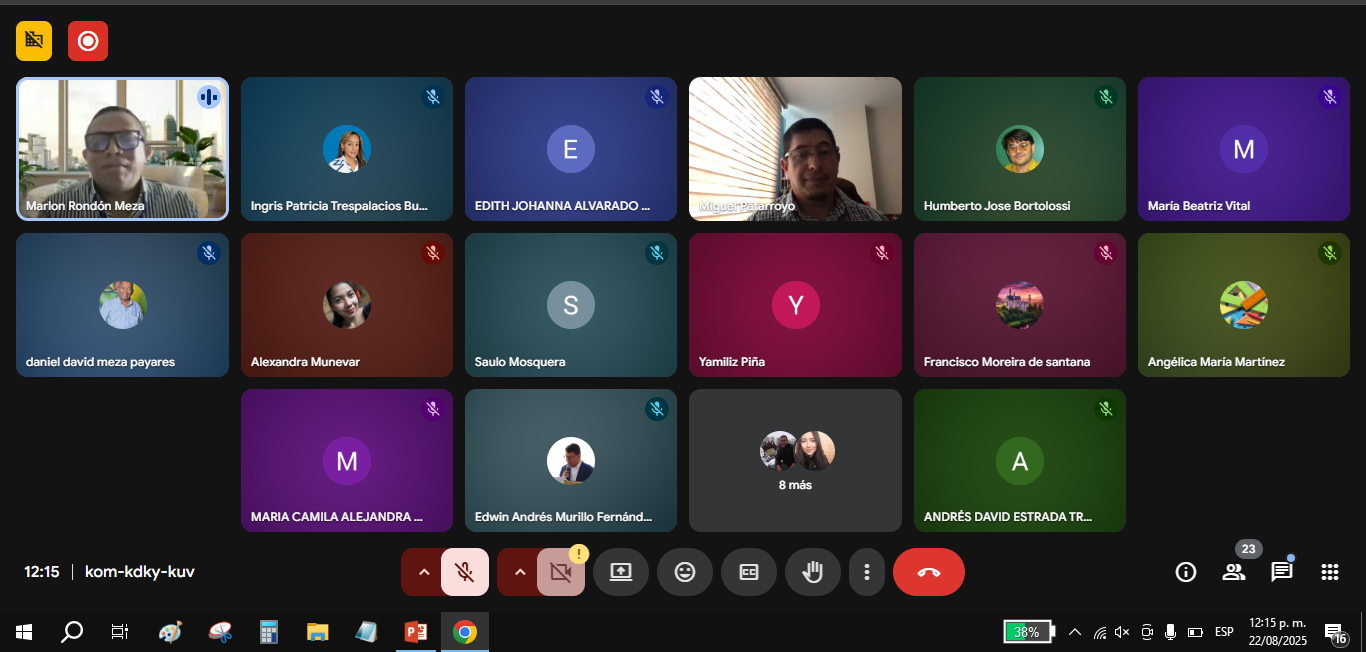Expand video settings arrow beside camera
Viewport: 1366px width, 652px height.
pyautogui.click(x=519, y=572)
